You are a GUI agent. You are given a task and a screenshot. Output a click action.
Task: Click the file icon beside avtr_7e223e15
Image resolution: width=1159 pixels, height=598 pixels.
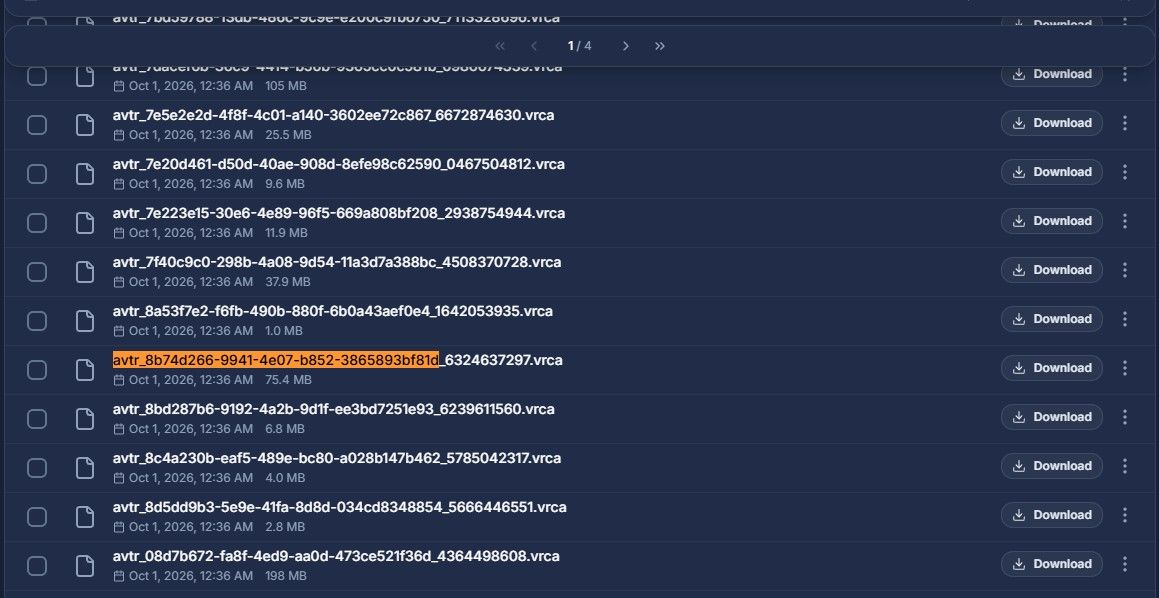click(85, 222)
